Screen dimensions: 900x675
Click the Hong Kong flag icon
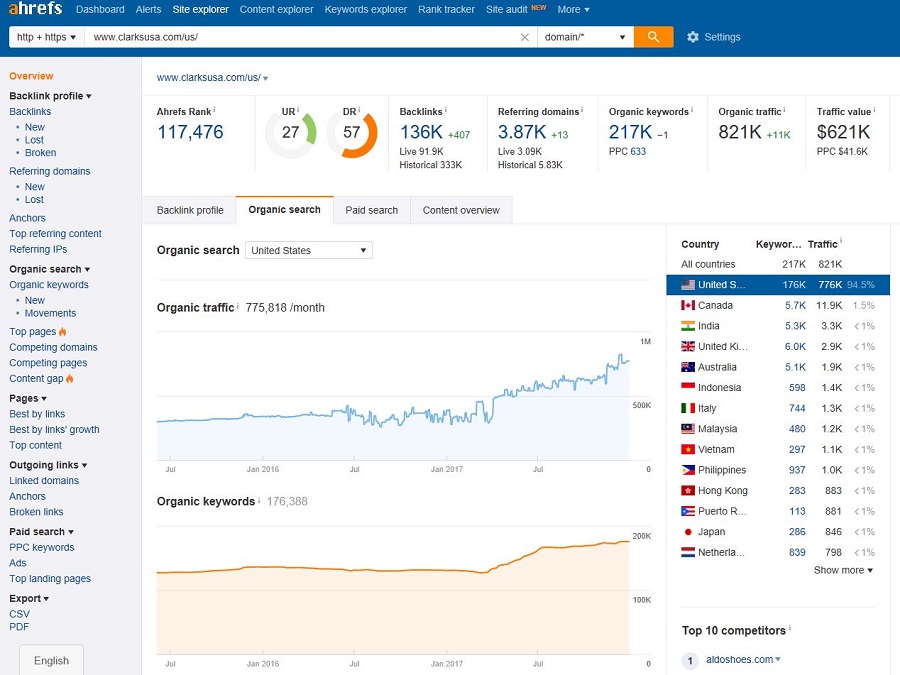688,491
